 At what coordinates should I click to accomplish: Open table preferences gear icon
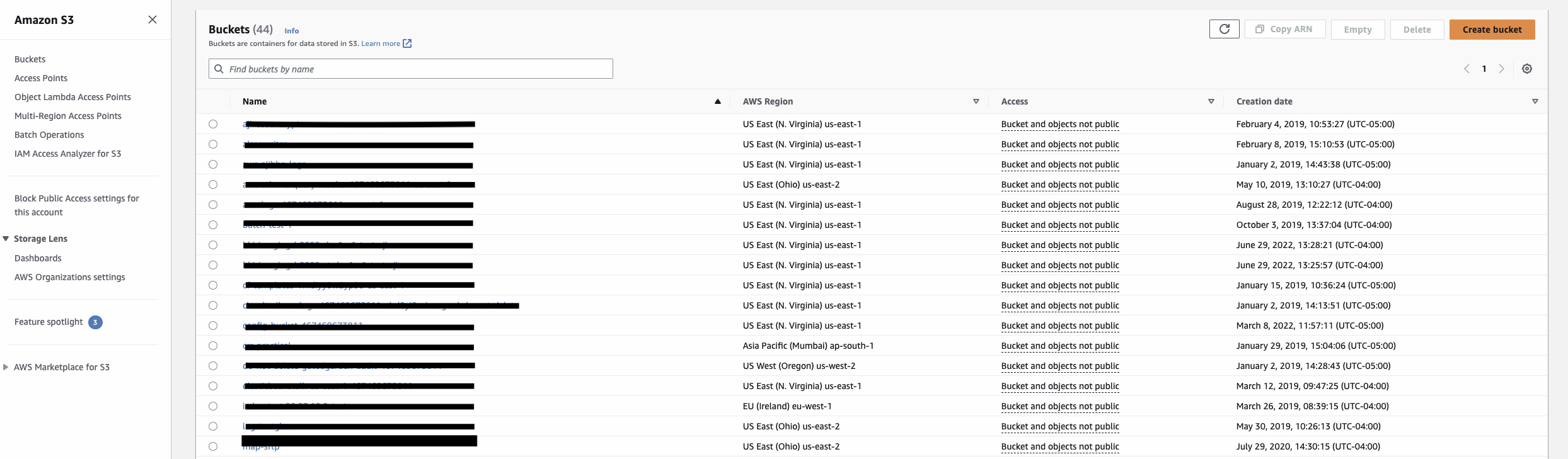click(x=1527, y=69)
